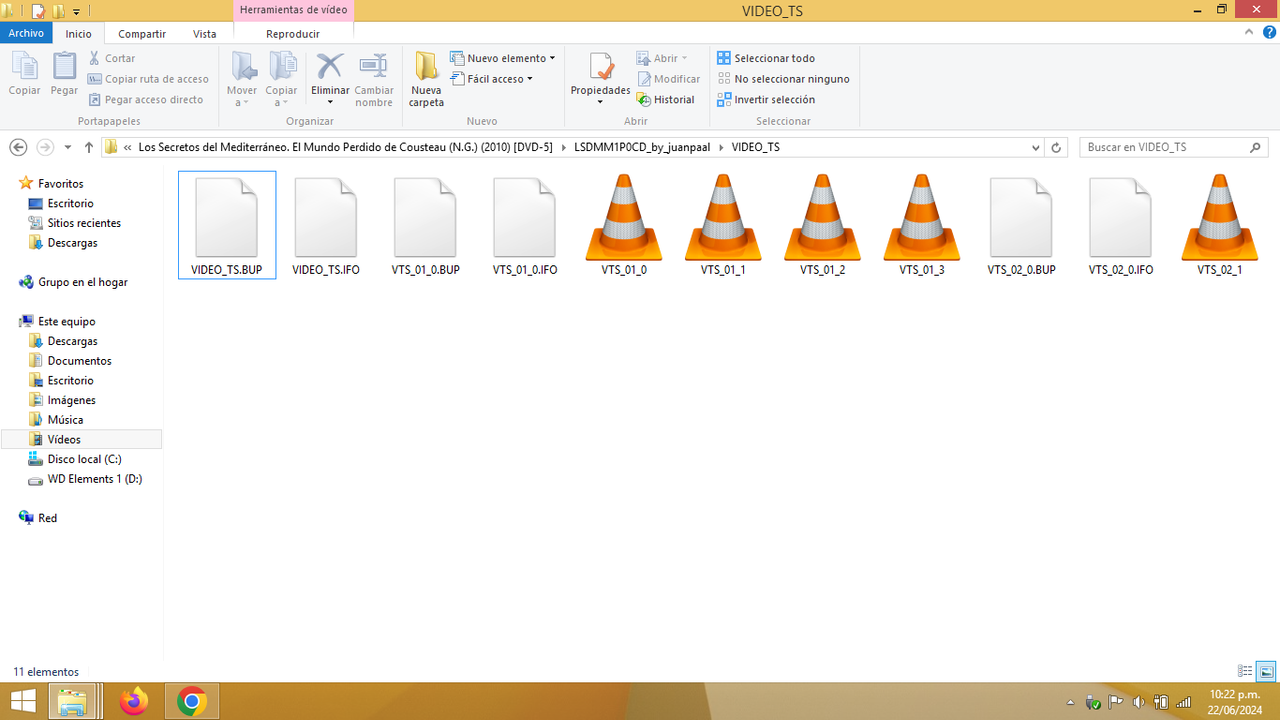Open recent locations dropdown arrow
This screenshot has height=720, width=1280.
pyautogui.click(x=68, y=147)
